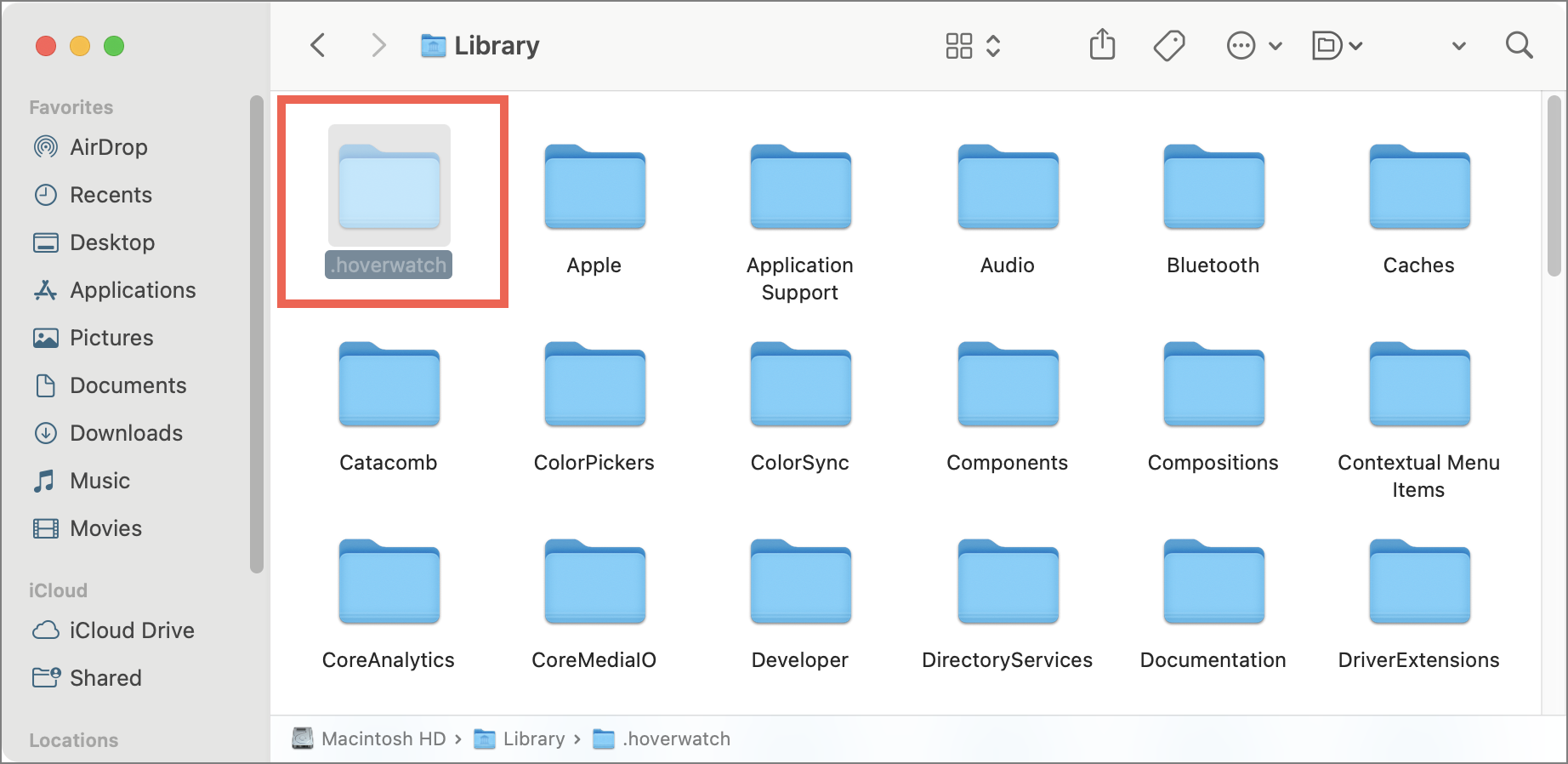This screenshot has height=764, width=1568.
Task: Open the folder-shaped toolbar dropdown
Action: tap(1338, 46)
